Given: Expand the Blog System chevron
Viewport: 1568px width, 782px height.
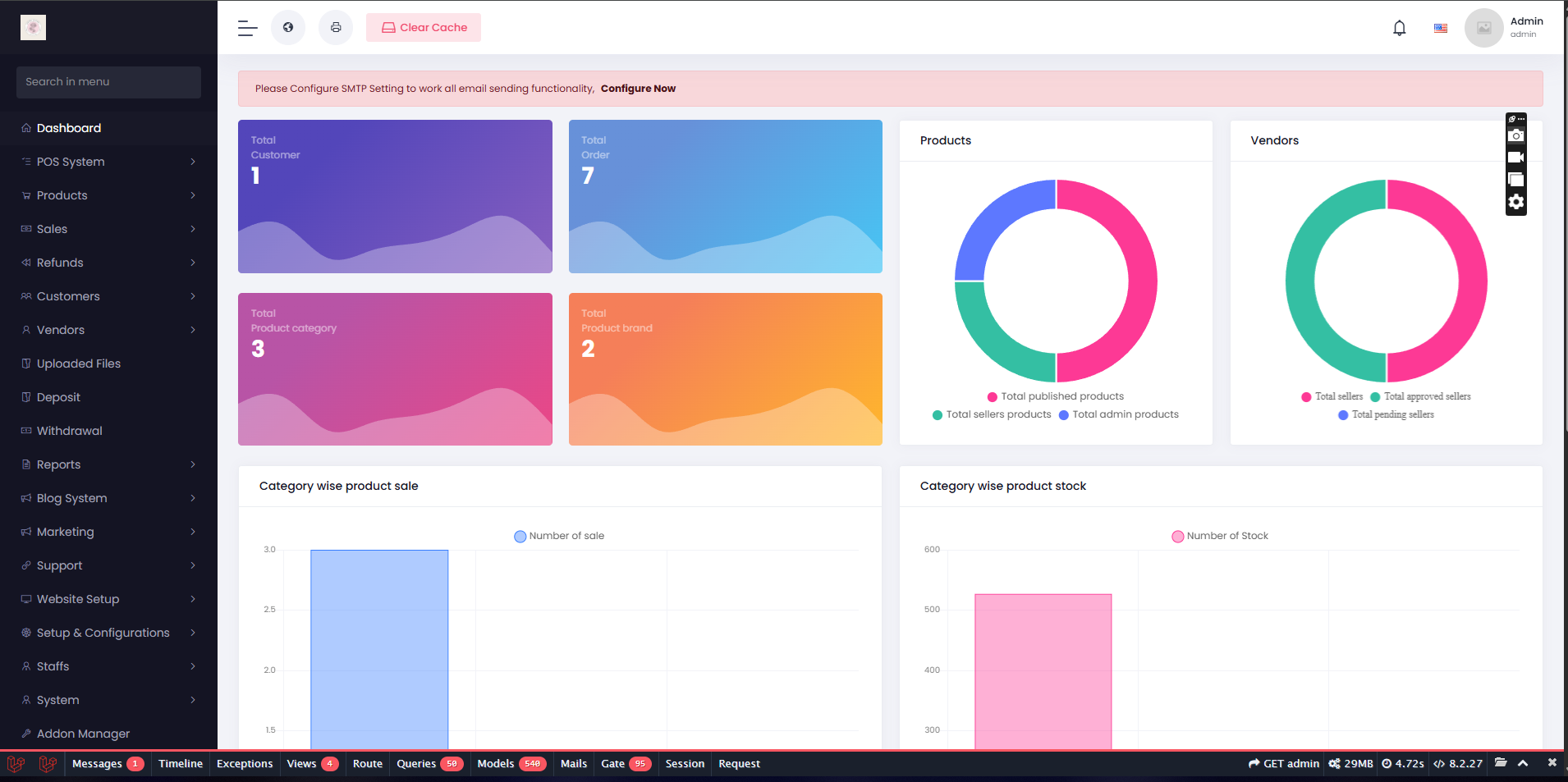Looking at the screenshot, I should 193,498.
